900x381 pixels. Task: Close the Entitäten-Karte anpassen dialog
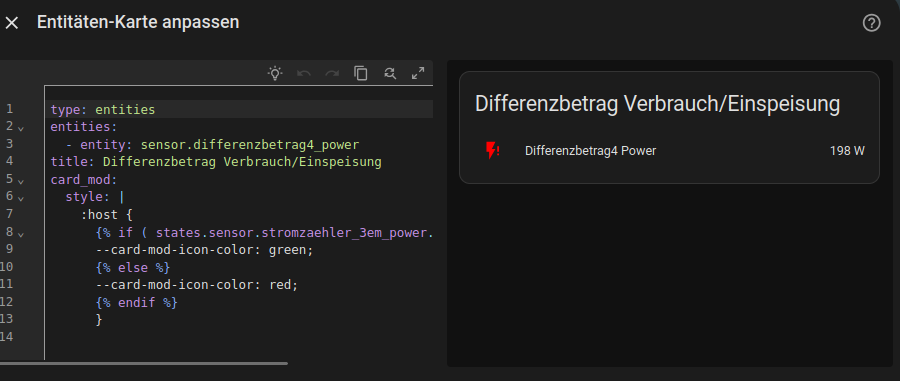pyautogui.click(x=11, y=23)
